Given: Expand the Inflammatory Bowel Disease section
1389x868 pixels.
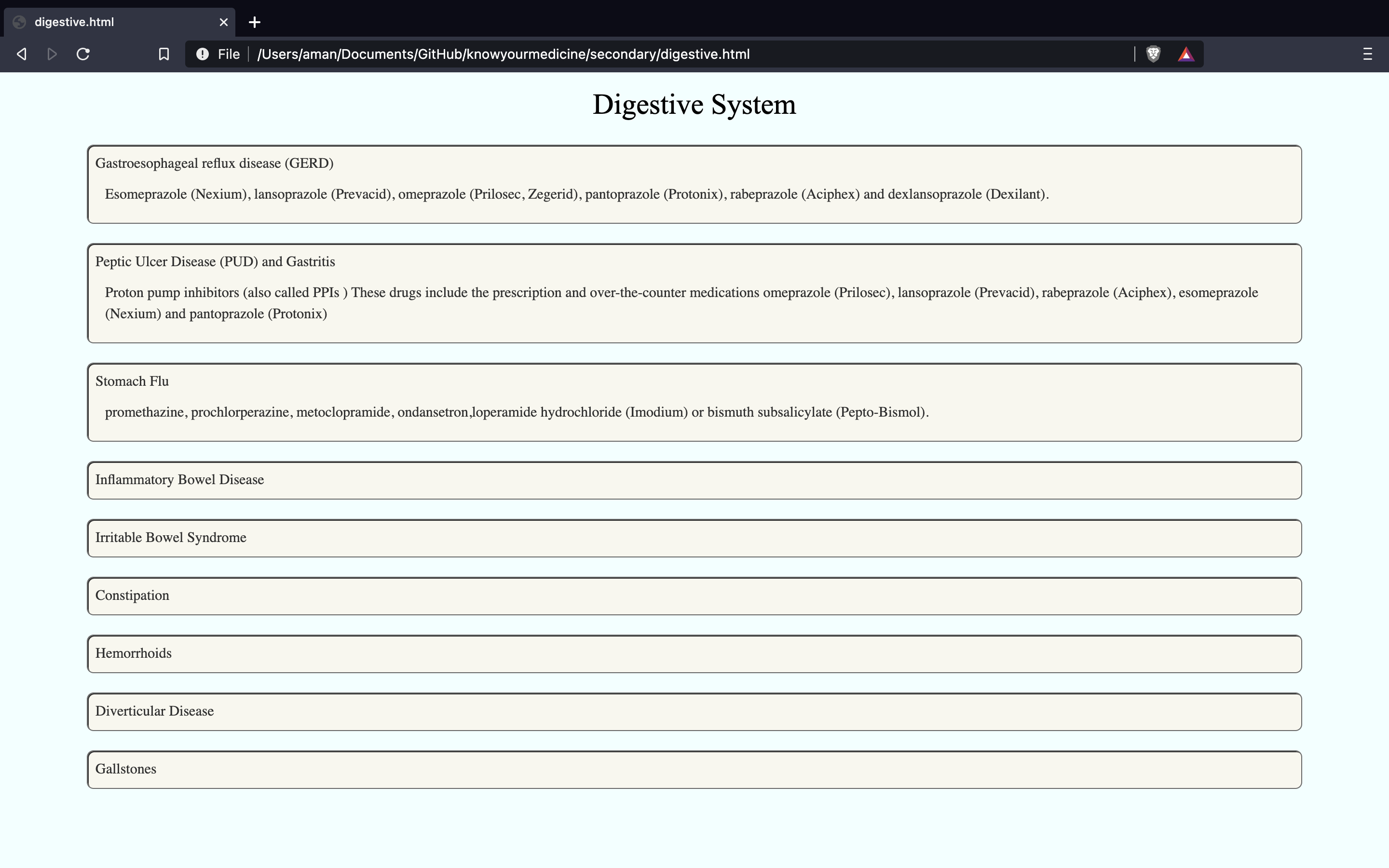Looking at the screenshot, I should pyautogui.click(x=179, y=480).
